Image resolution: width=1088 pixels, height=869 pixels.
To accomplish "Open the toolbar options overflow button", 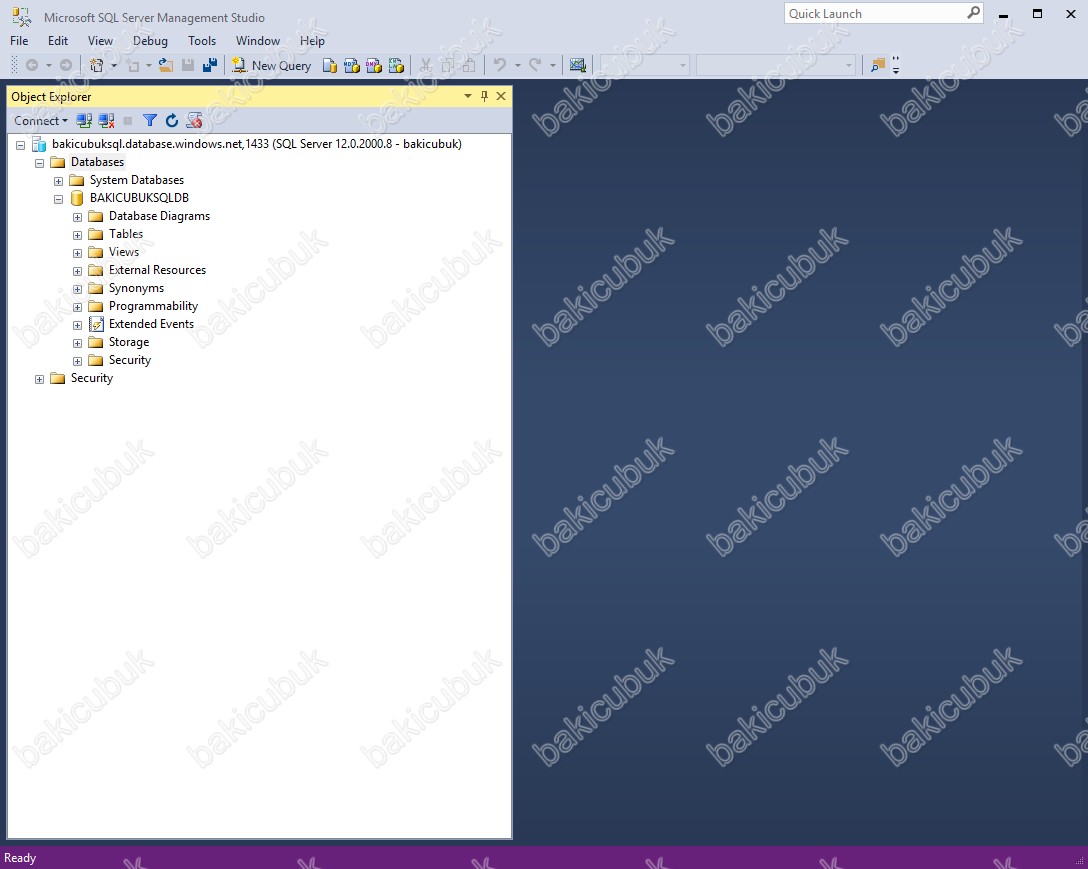I will click(896, 65).
